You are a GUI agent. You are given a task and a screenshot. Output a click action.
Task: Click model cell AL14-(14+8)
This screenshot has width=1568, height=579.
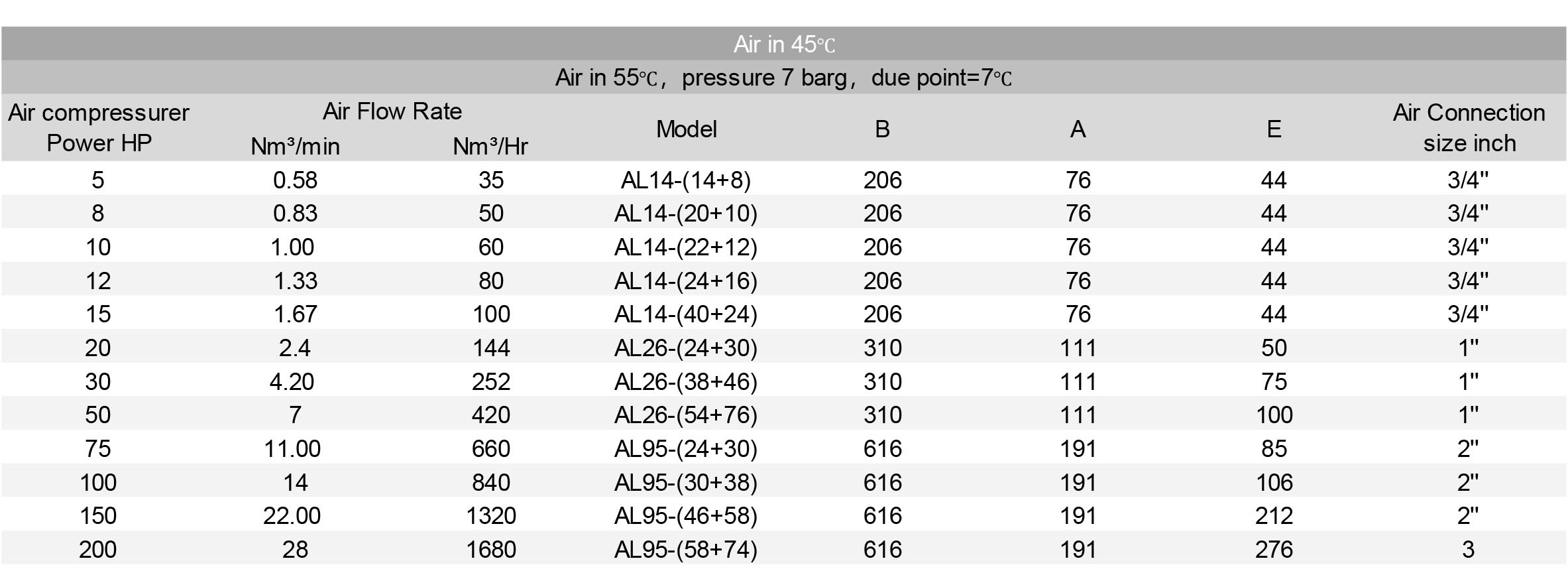686,180
